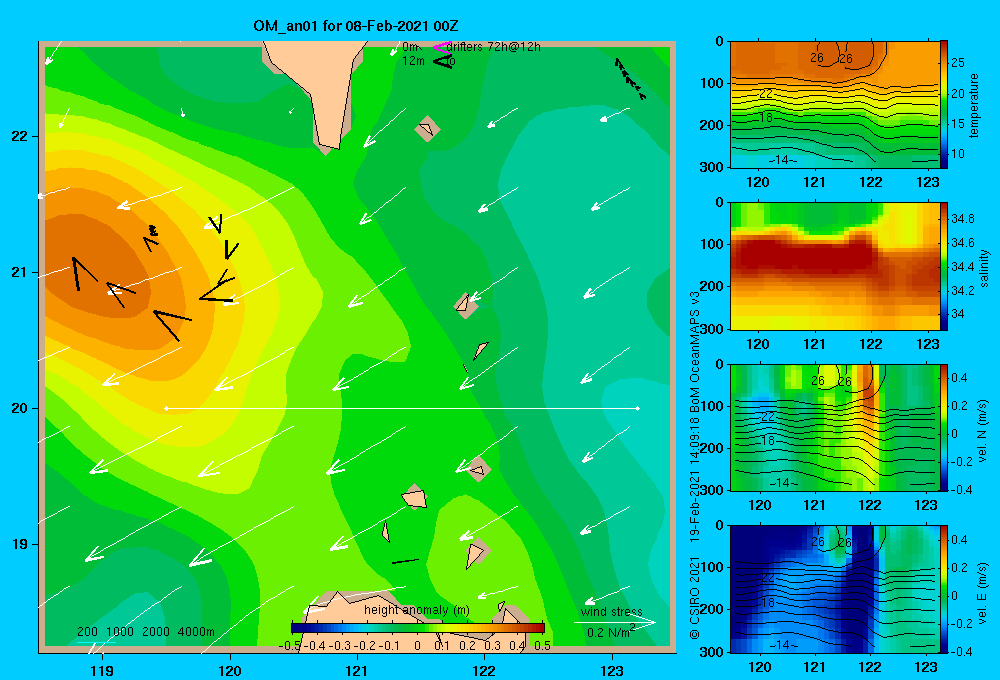Click longitude label 121 on main map
1000x680 pixels.
coord(357,670)
